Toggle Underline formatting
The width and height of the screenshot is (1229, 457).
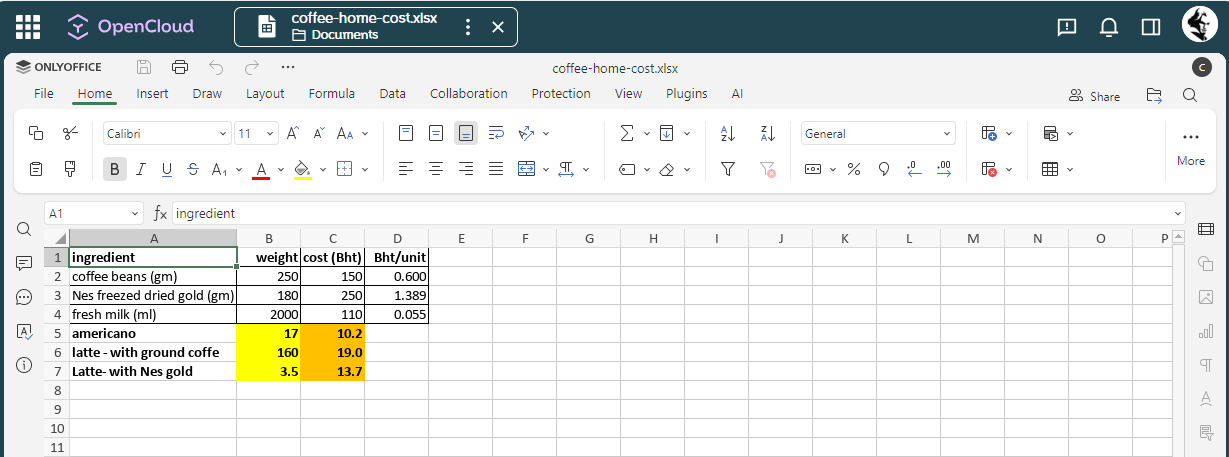166,169
